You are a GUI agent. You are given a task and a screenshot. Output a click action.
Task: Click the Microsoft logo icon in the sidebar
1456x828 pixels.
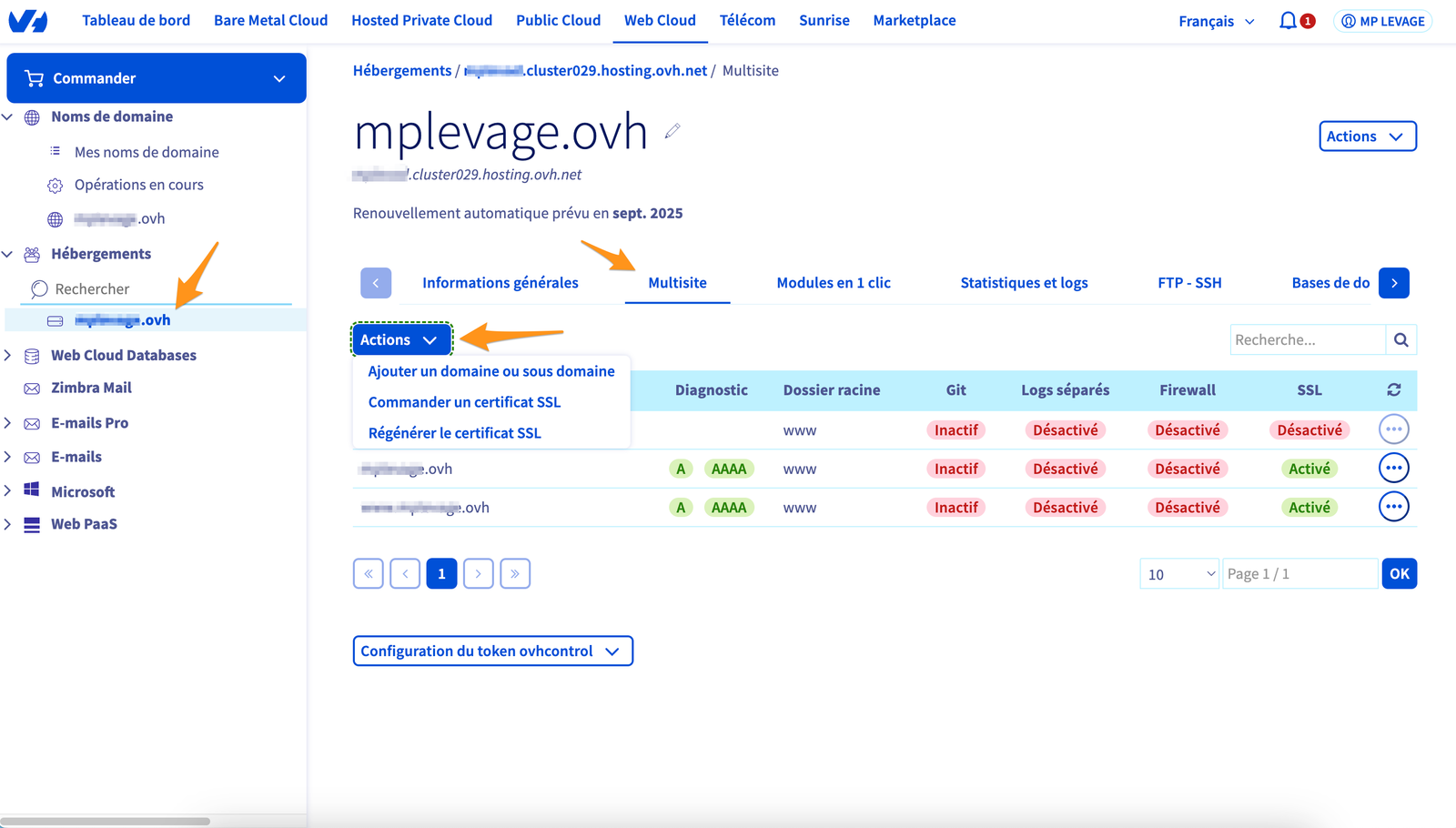(x=32, y=490)
